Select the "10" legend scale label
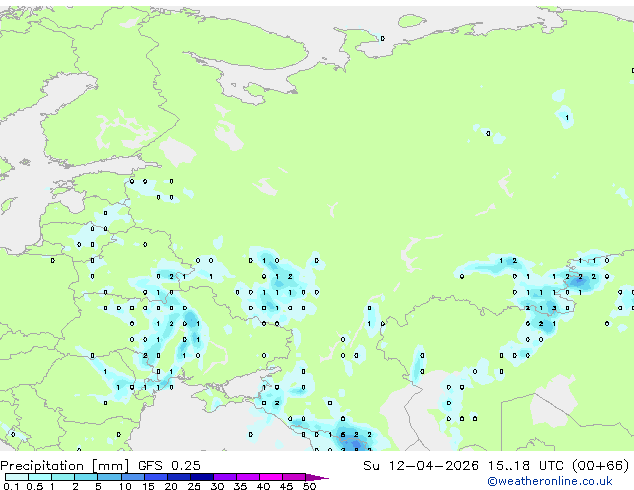Image resolution: width=634 pixels, height=490 pixels. tap(125, 486)
